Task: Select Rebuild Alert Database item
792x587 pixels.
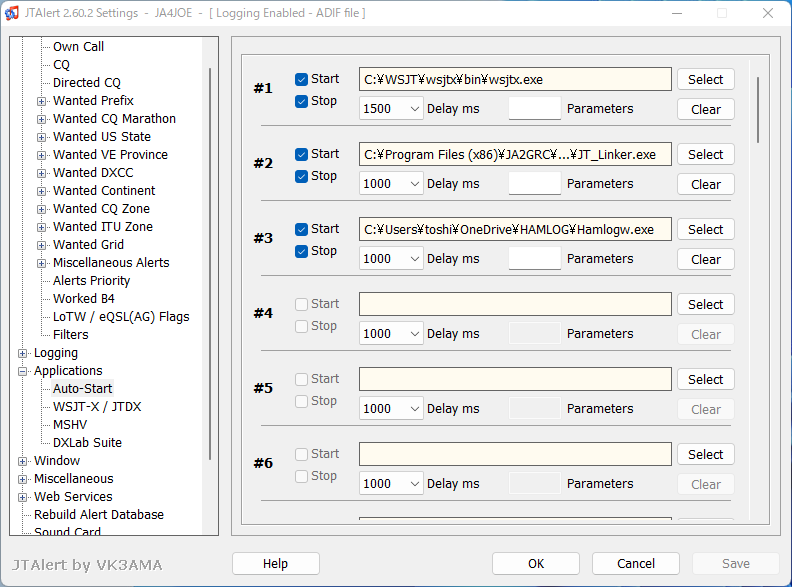Action: [x=99, y=514]
